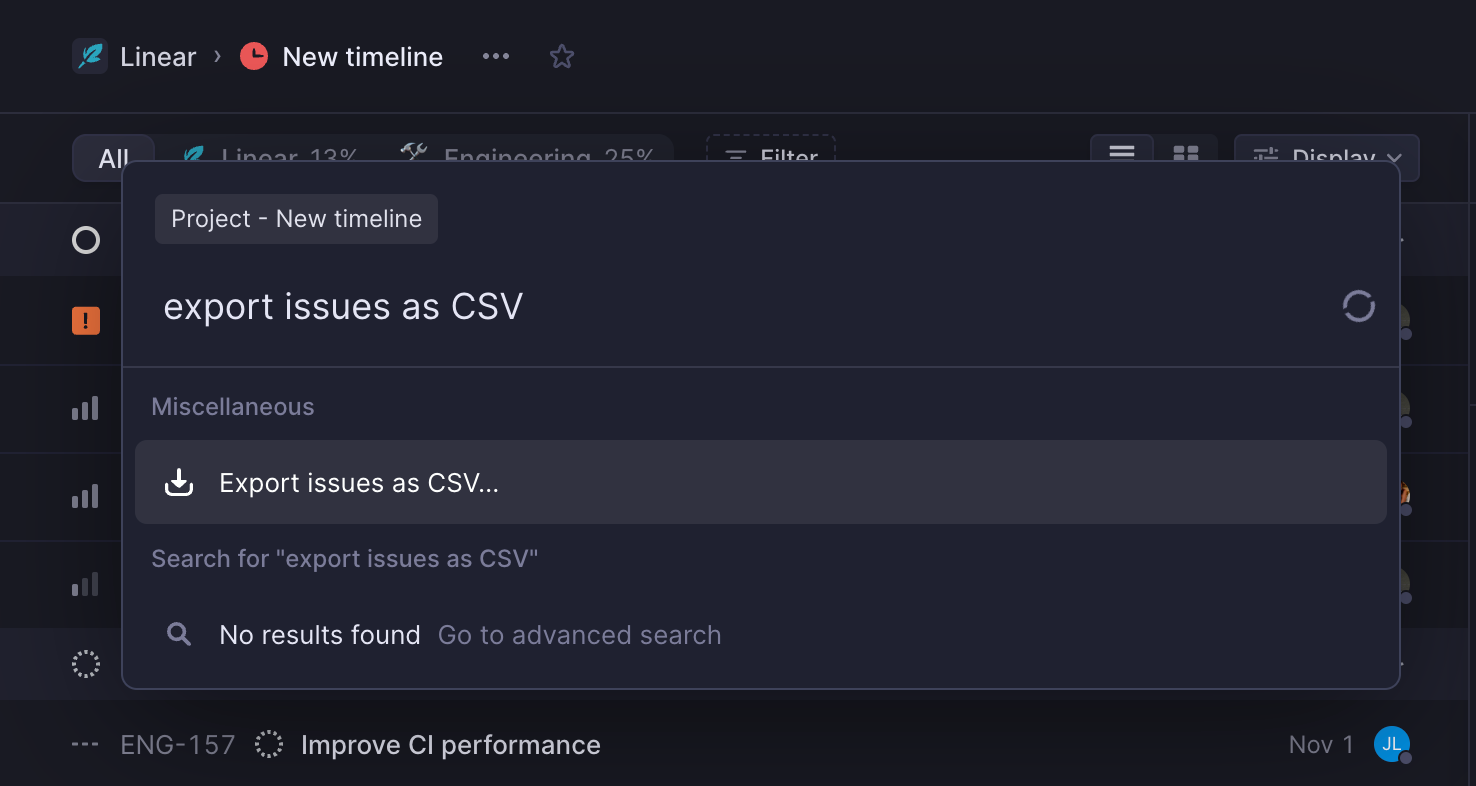Switch to the board view layout
The width and height of the screenshot is (1476, 786).
click(1187, 152)
